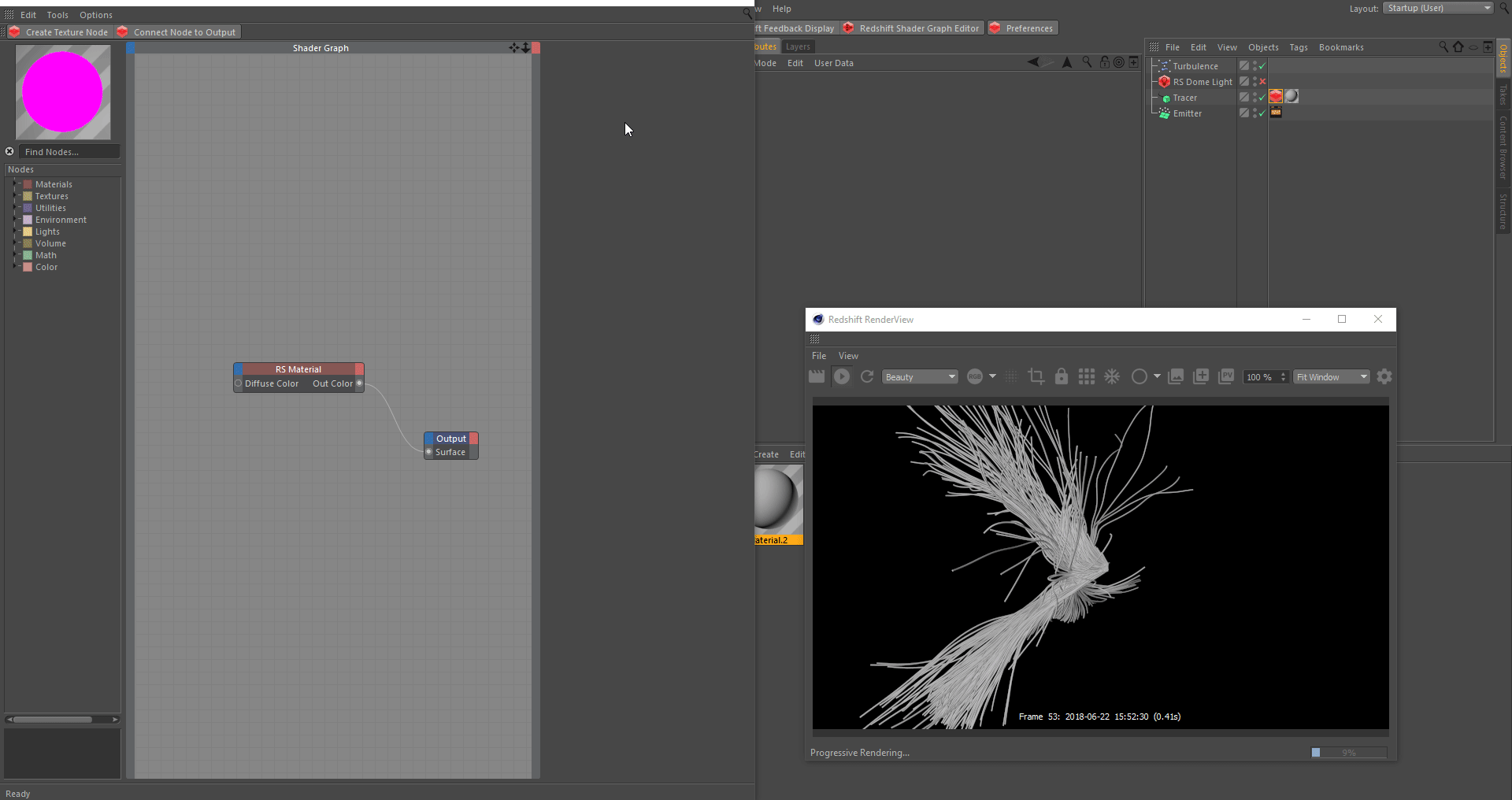Open the arrow next to the RGB icon
Screen dimensions: 1512x800
click(x=992, y=376)
